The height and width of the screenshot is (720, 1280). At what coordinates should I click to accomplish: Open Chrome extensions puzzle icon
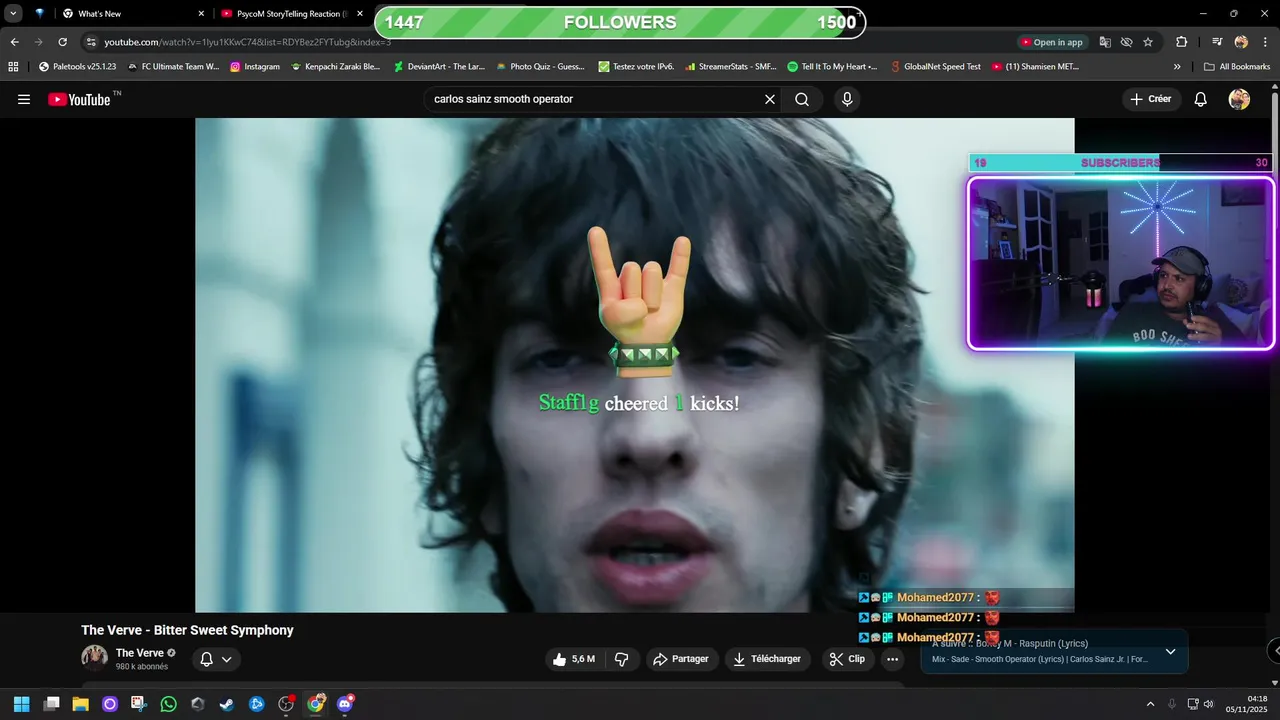[1181, 42]
